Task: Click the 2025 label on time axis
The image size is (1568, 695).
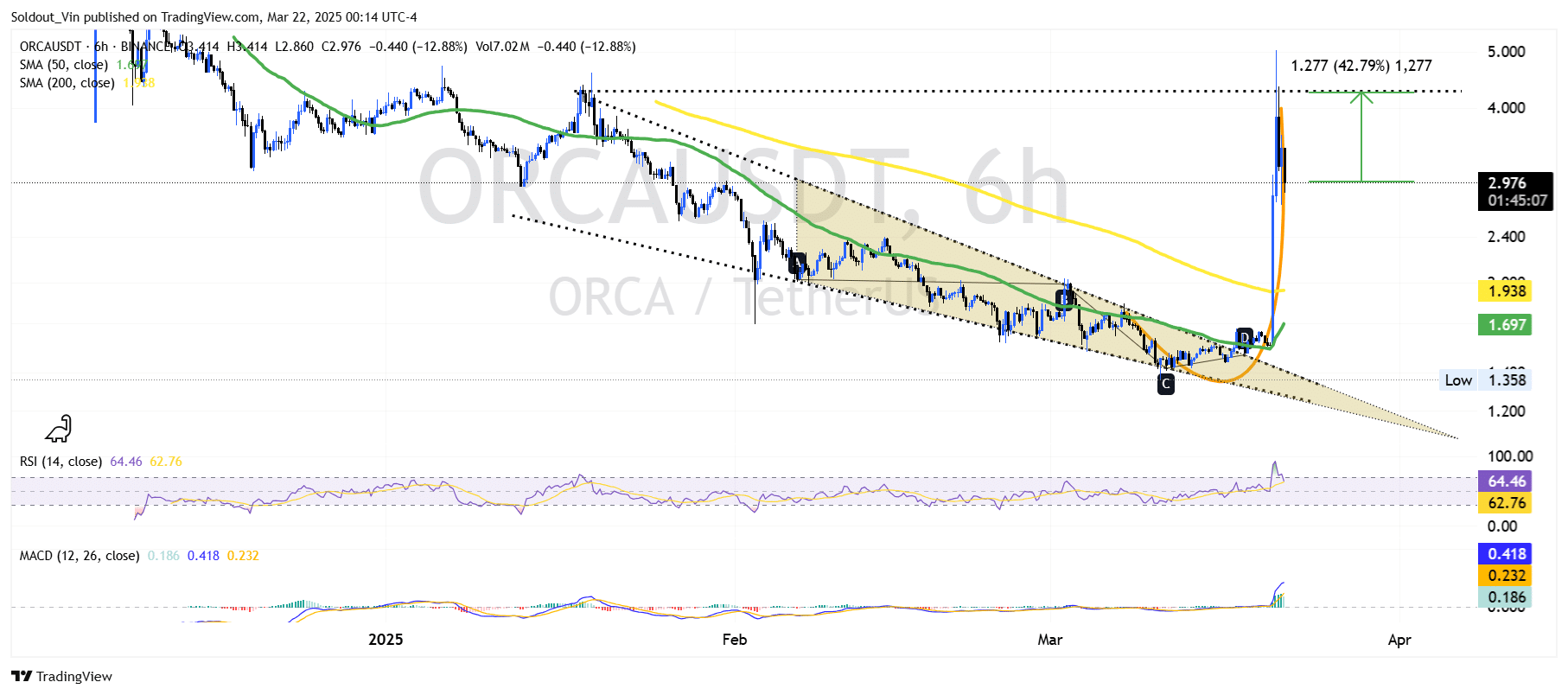Action: click(386, 640)
